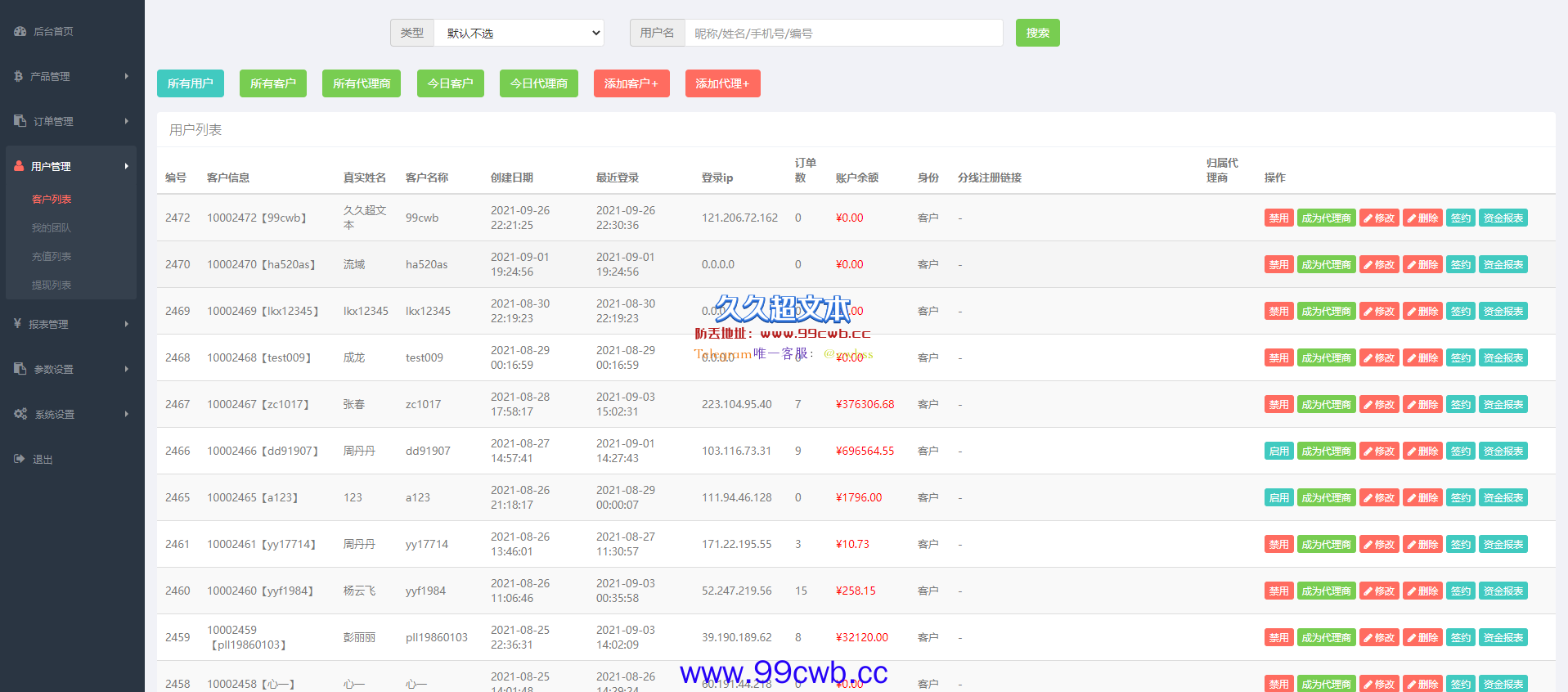1568x692 pixels.
Task: Click the 添加客户+ button
Action: 631,83
